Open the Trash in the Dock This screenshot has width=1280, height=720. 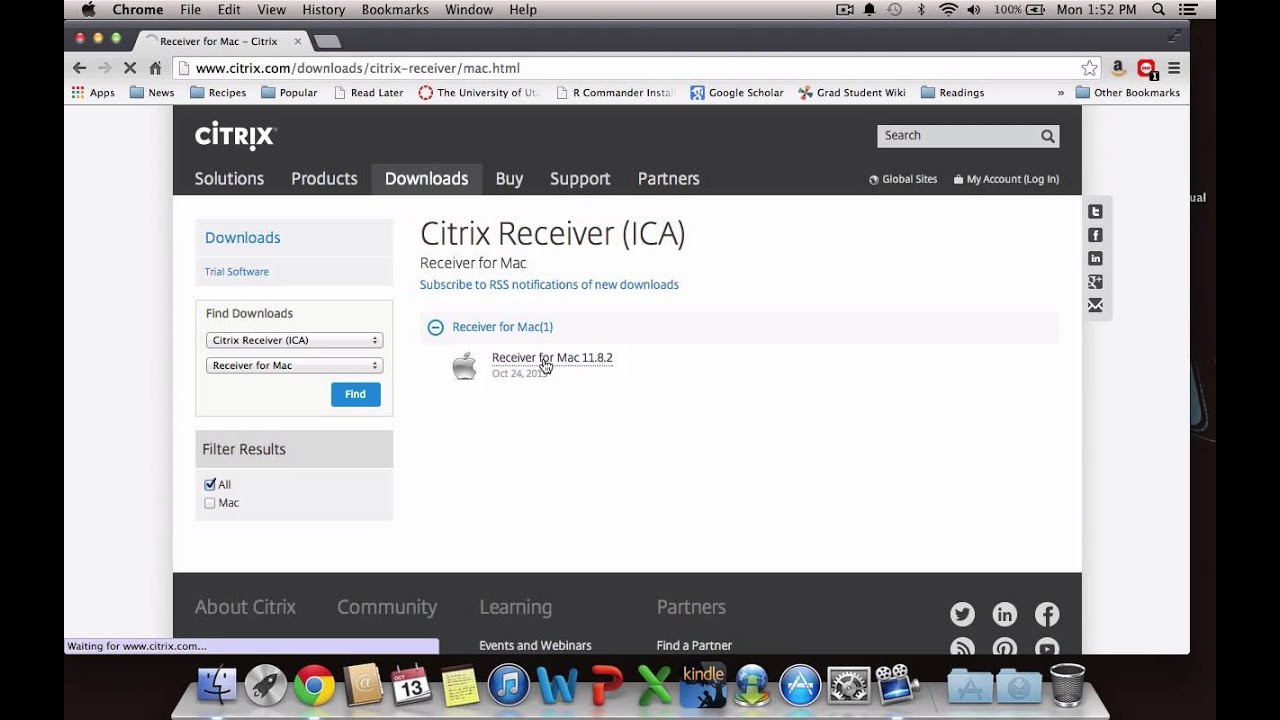pyautogui.click(x=1068, y=685)
